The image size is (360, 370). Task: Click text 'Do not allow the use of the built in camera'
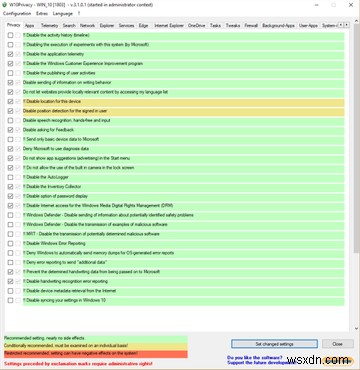click(79, 168)
